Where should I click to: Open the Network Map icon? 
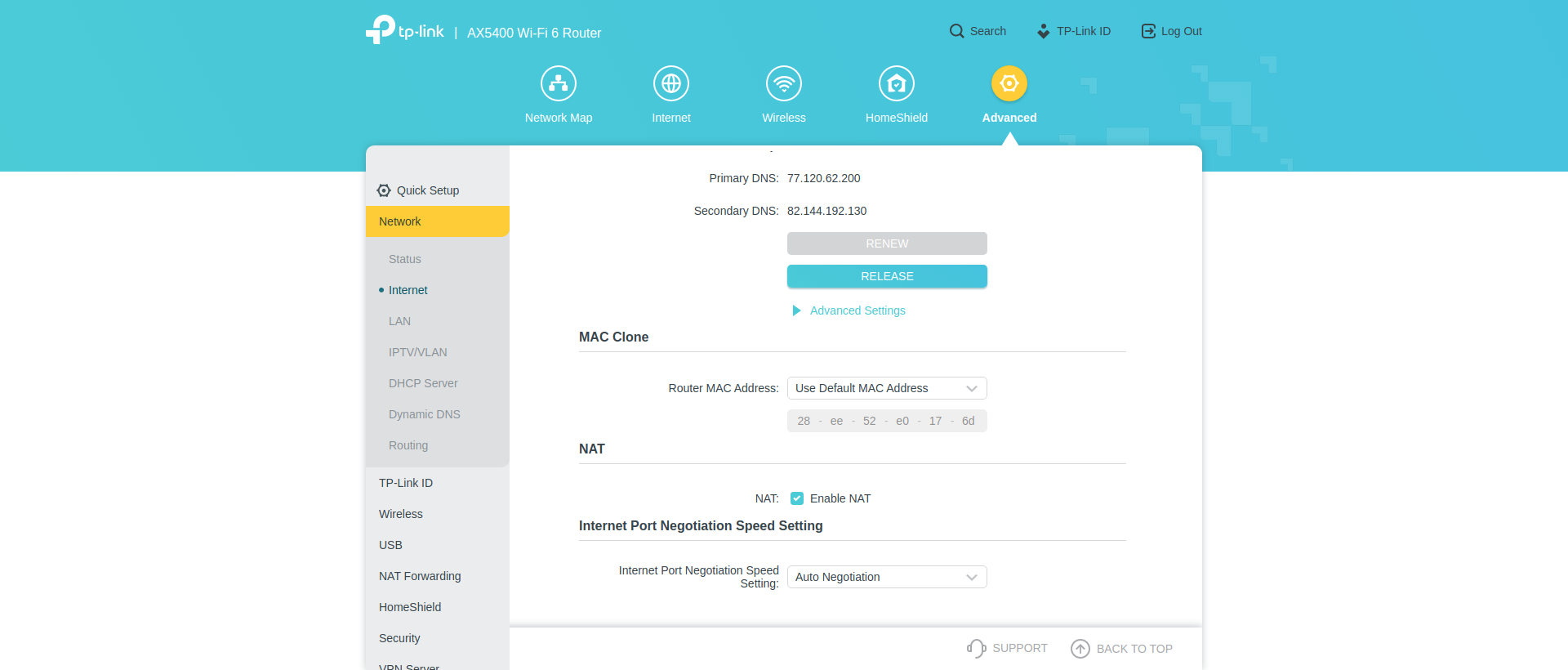pyautogui.click(x=559, y=83)
